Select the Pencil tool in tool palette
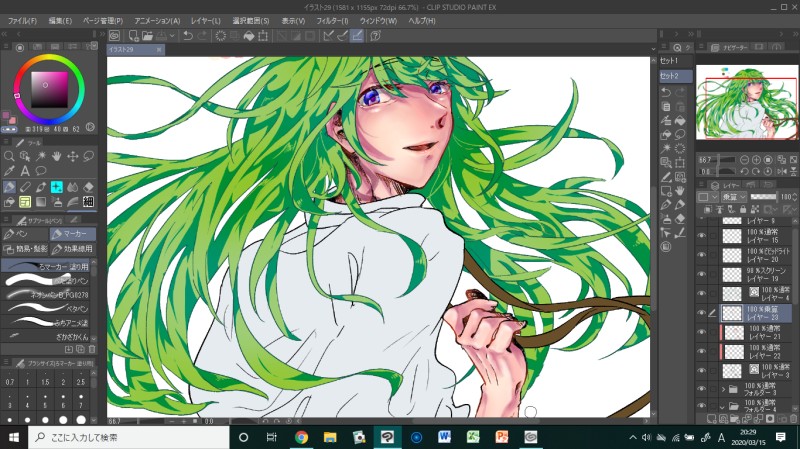This screenshot has height=449, width=800. 24,187
